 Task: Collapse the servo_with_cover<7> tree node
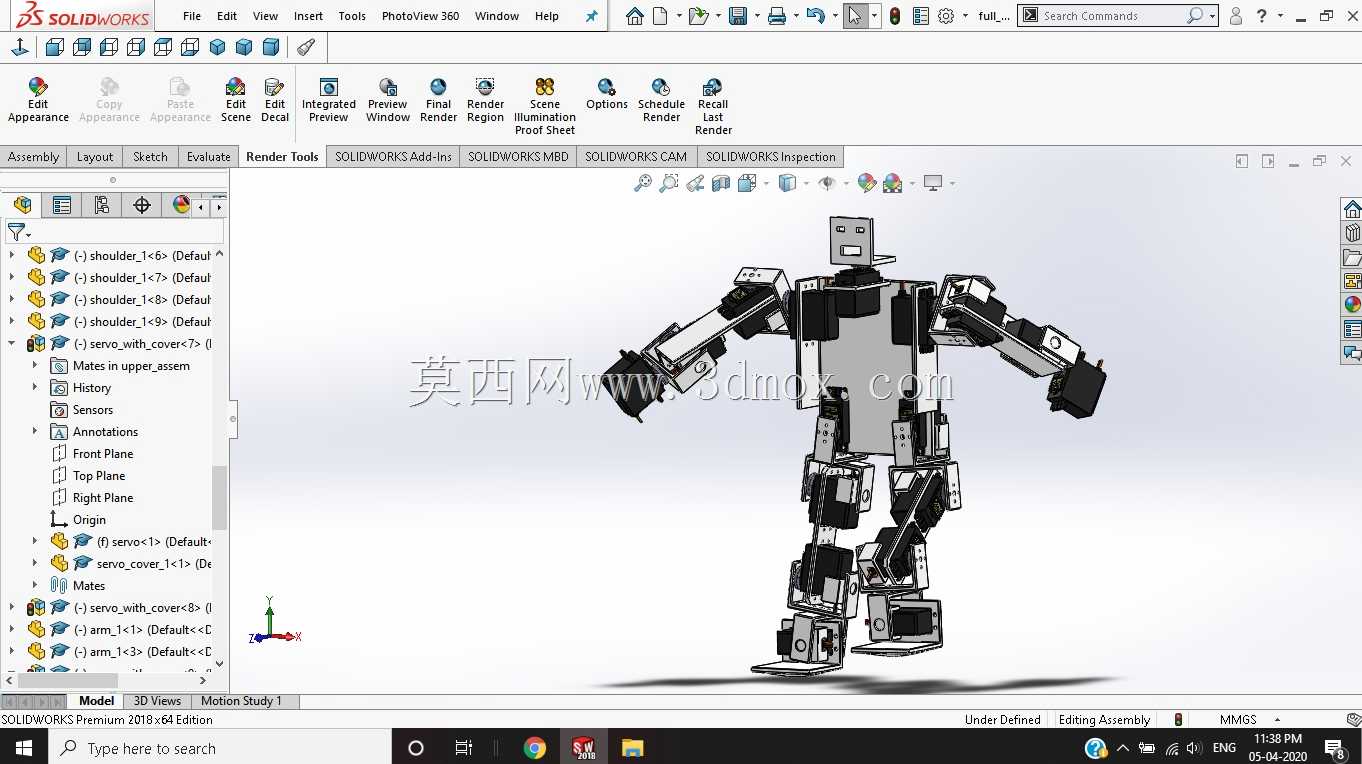[12, 343]
